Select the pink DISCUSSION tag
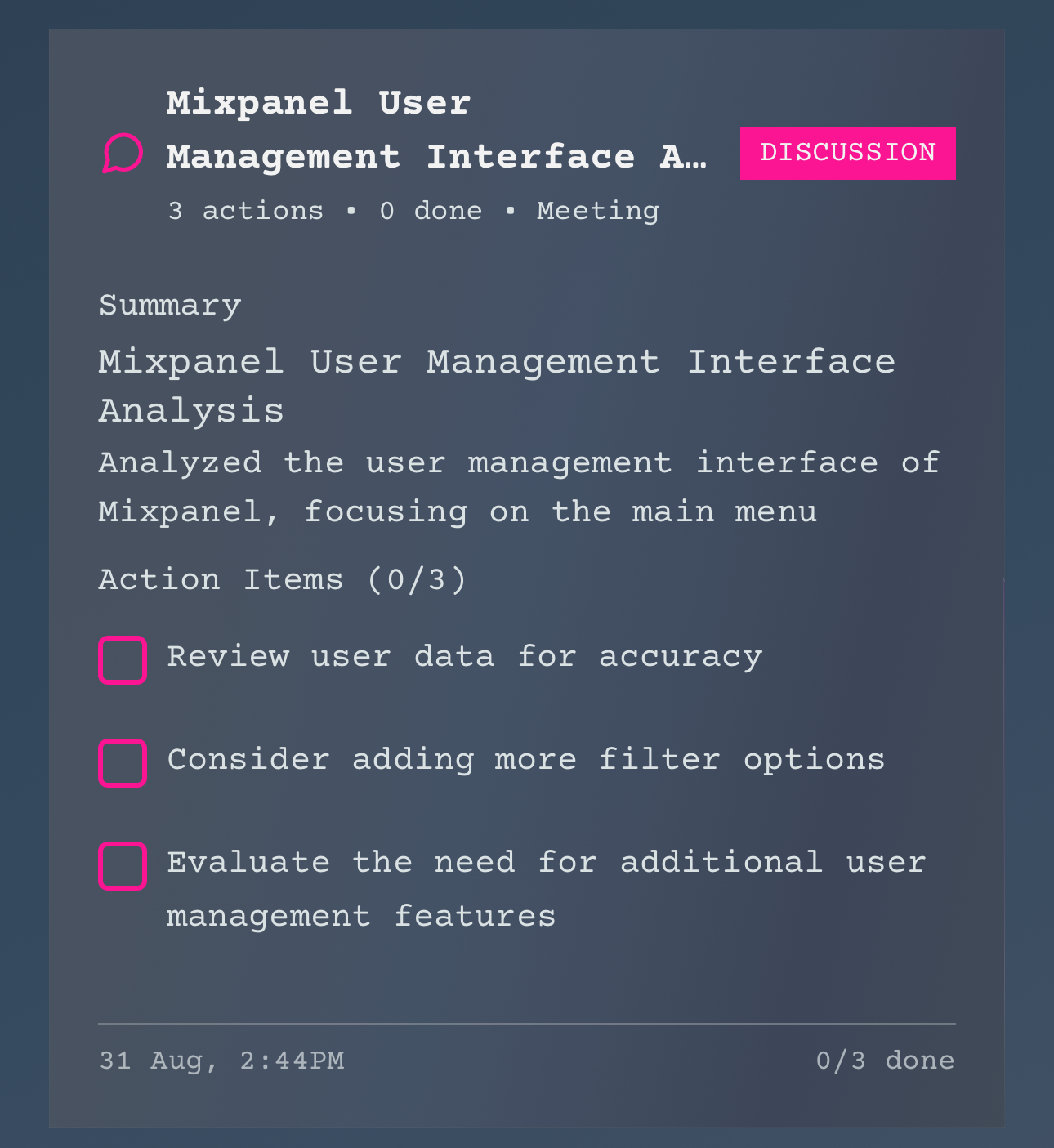The image size is (1054, 1148). point(847,153)
